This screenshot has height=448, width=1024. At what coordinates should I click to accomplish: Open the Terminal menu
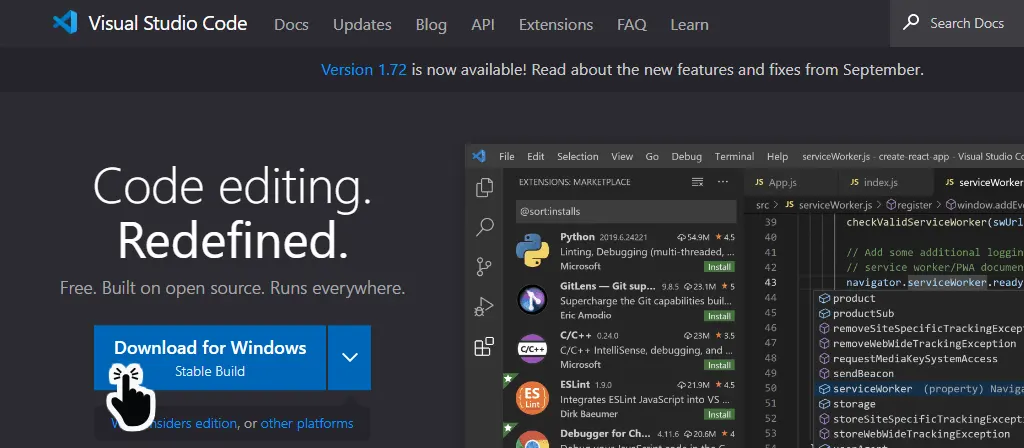tap(734, 157)
